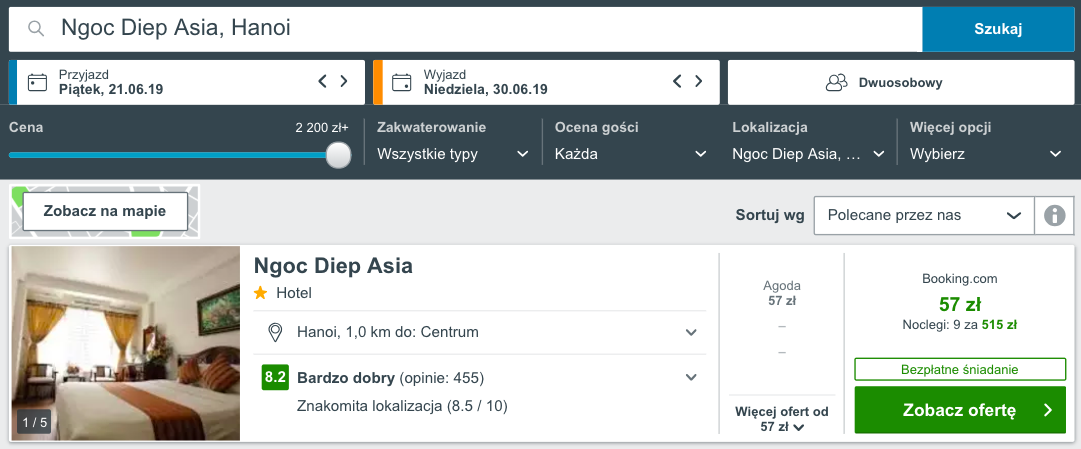Open Zakwaterowanie Wszystkie typy dropdown

pos(453,154)
